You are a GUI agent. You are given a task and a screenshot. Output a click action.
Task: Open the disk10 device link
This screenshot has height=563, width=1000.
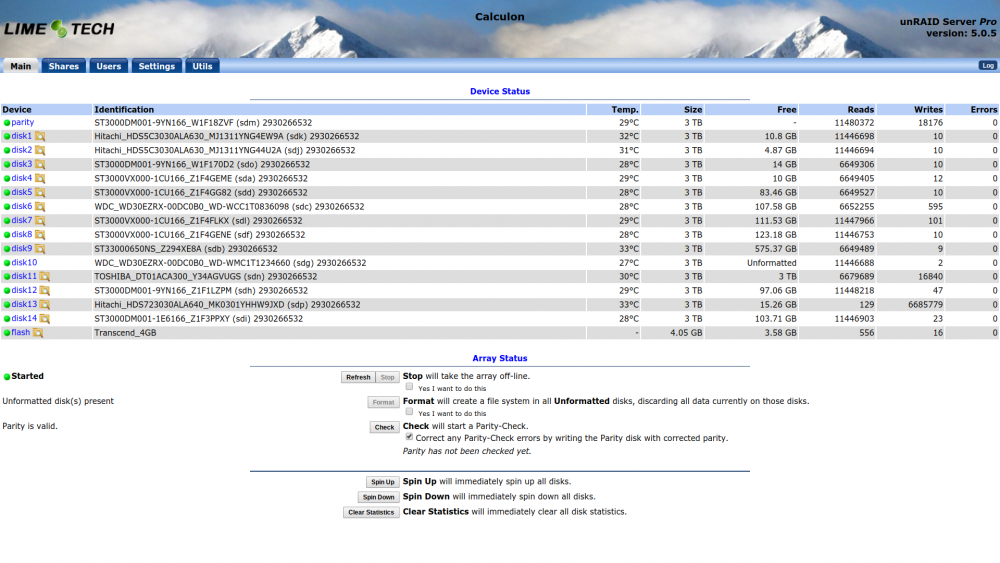24,263
